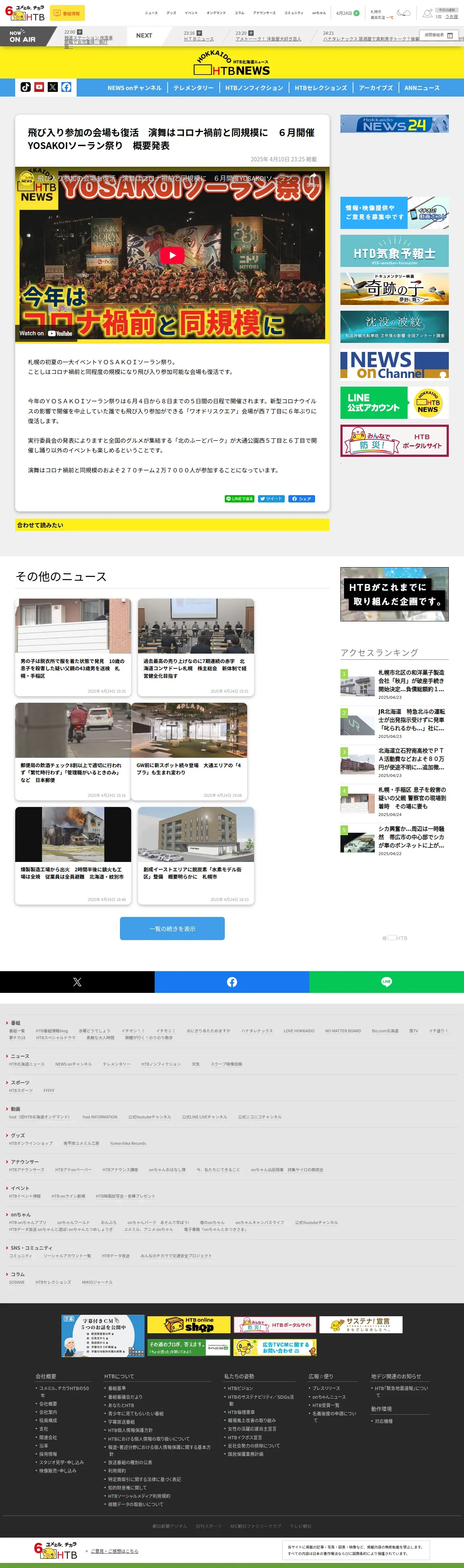Open 広告TVCMに関するお問い合わせ banner
The height and width of the screenshot is (1568, 464).
click(x=275, y=1348)
